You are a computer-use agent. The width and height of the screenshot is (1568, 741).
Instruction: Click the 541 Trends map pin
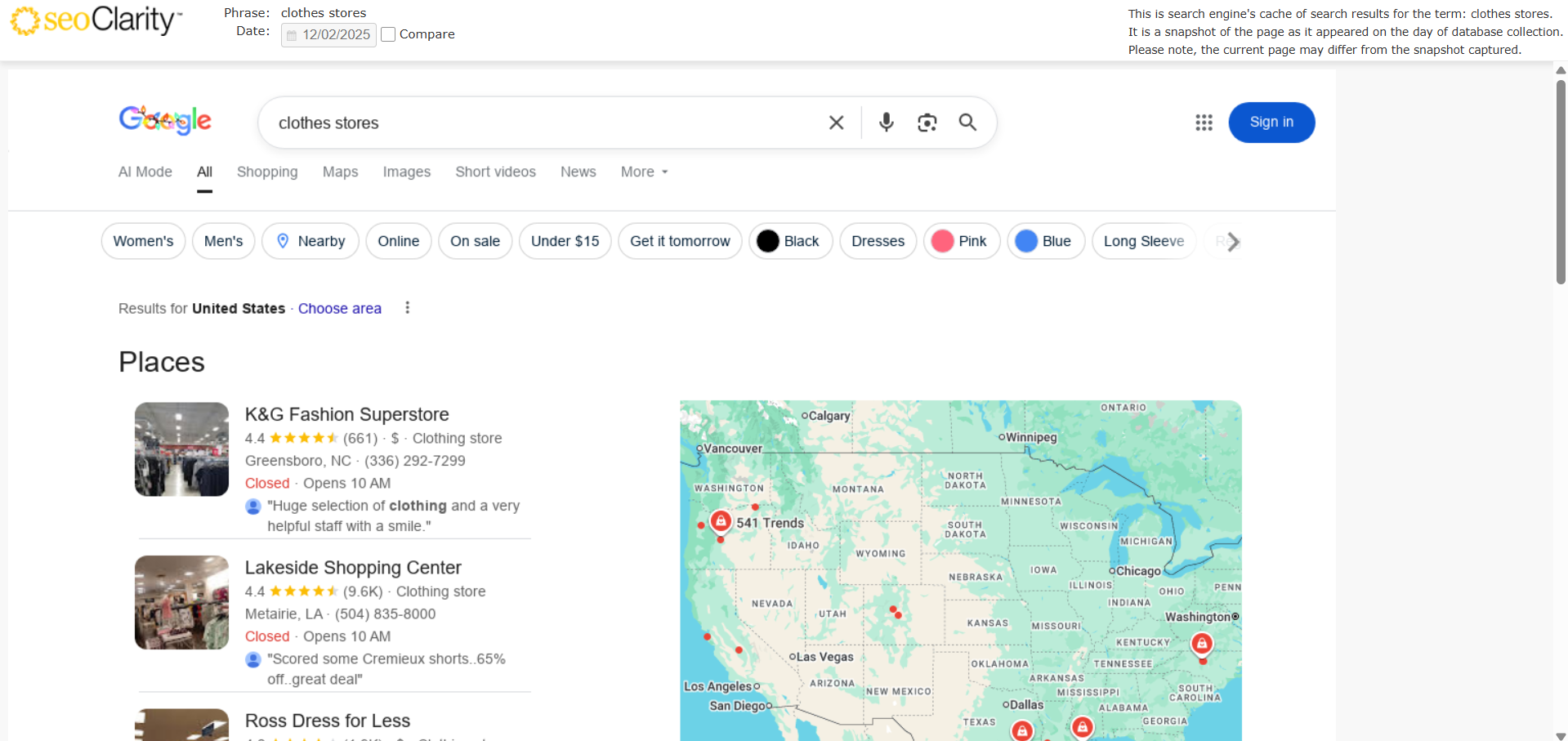(x=721, y=520)
